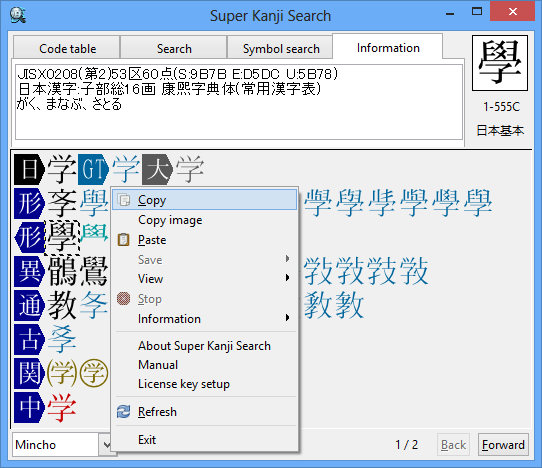Click the large 學 character preview
Image resolution: width=542 pixels, height=468 pixels.
click(x=500, y=63)
